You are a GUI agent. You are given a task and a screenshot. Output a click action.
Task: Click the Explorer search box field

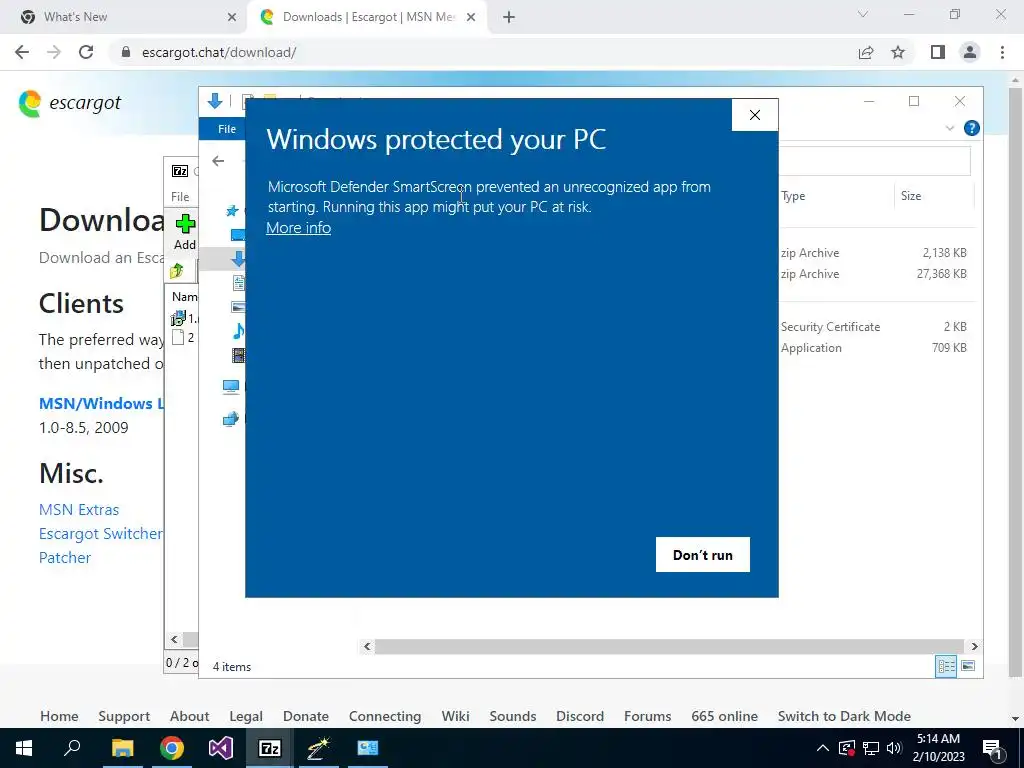click(x=874, y=161)
